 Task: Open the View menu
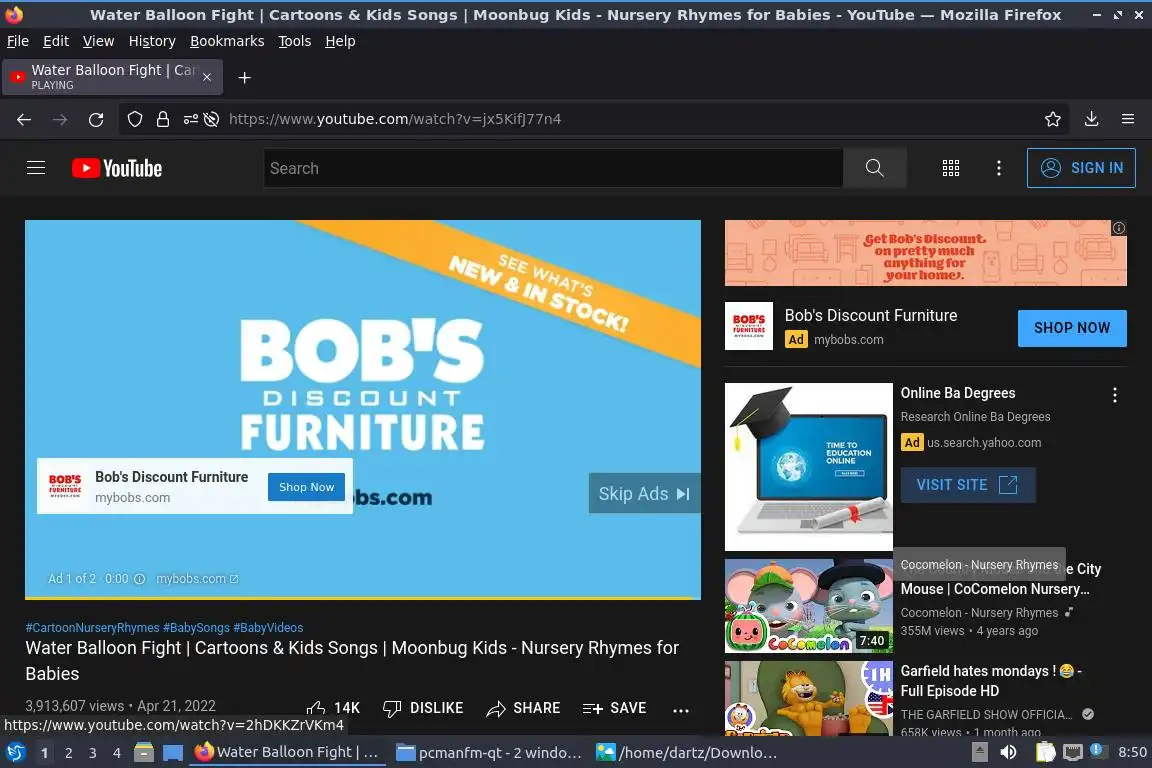(x=98, y=41)
